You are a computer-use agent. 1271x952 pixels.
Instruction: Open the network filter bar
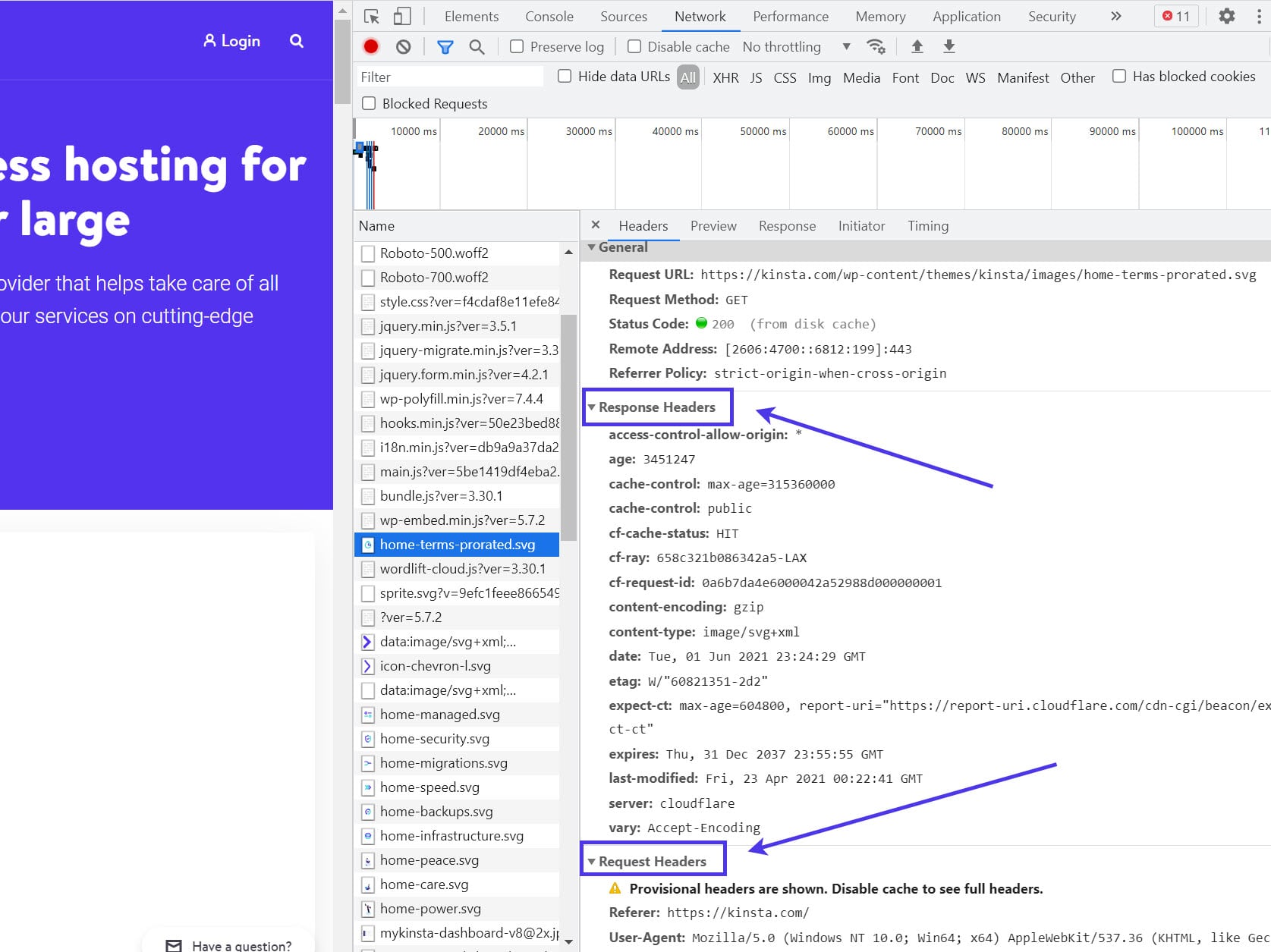(444, 46)
